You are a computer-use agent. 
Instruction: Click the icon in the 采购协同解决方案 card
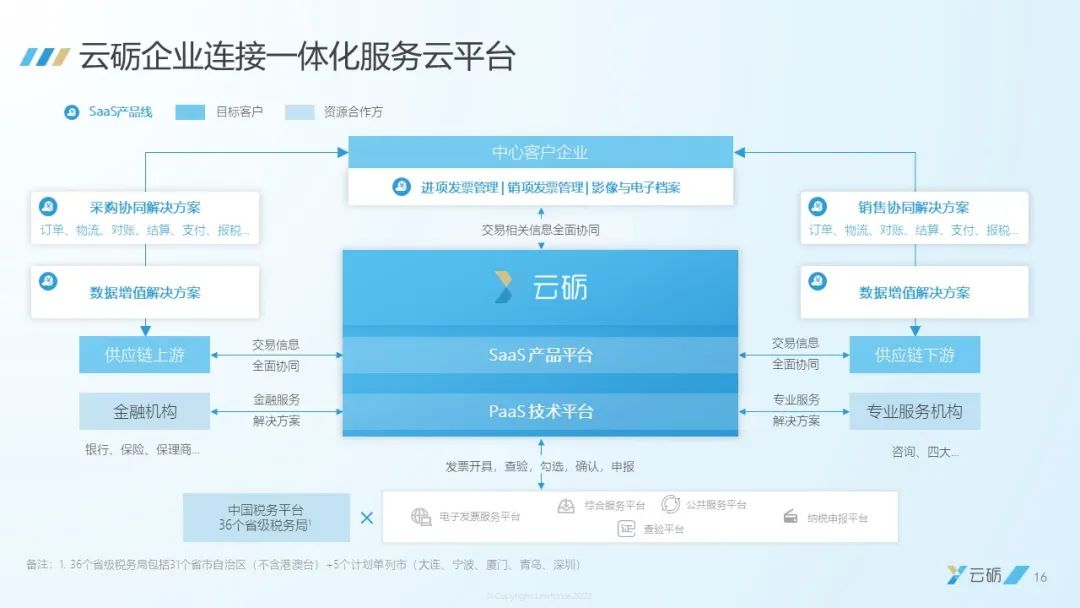[48, 206]
